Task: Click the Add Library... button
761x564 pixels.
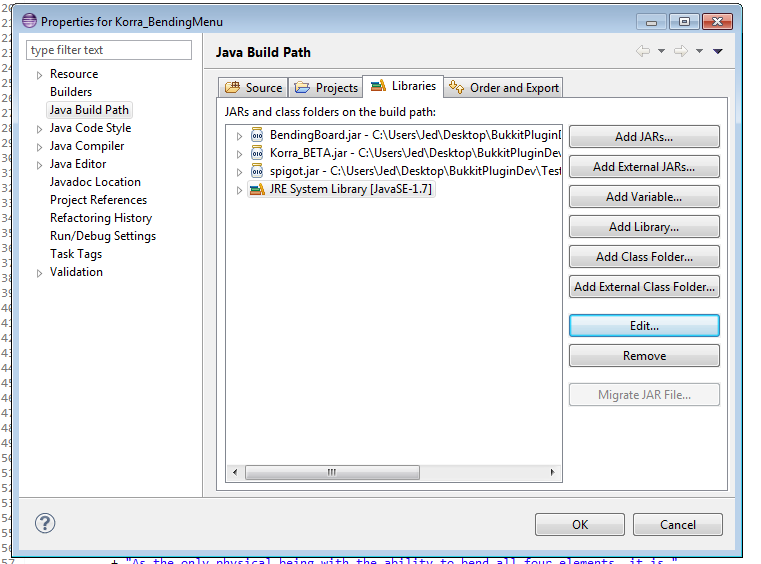Action: pos(644,227)
